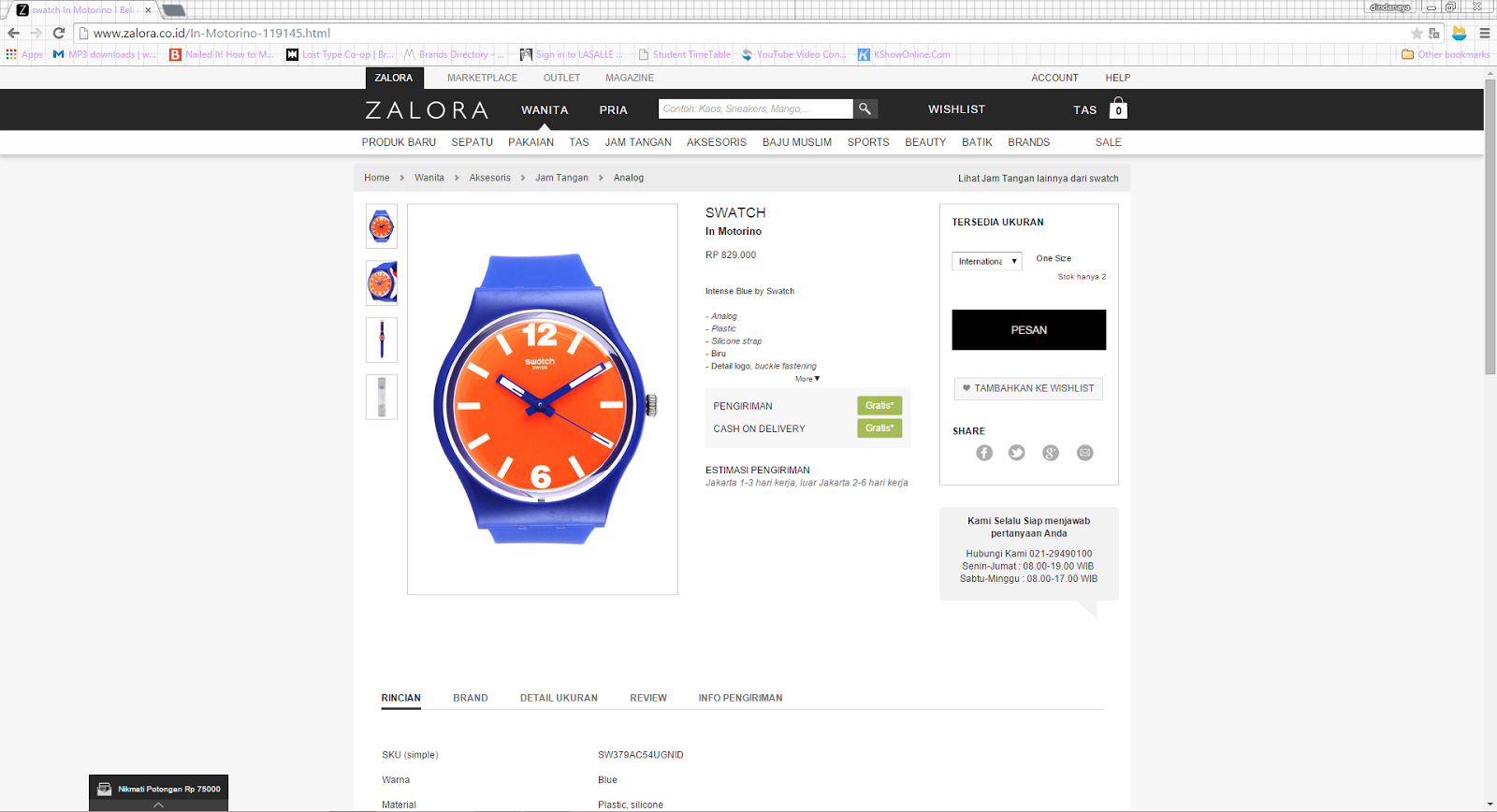Image resolution: width=1497 pixels, height=812 pixels.
Task: Click the ZALORA logo
Action: click(427, 110)
